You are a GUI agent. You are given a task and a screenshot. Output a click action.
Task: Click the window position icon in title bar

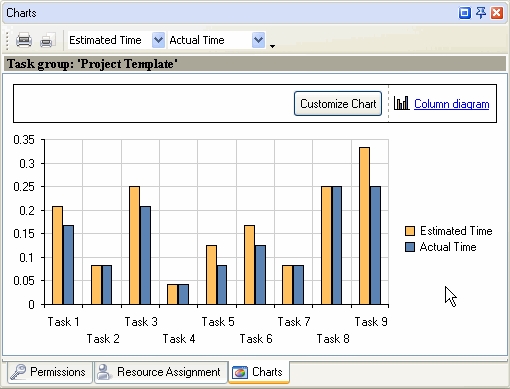pos(465,13)
